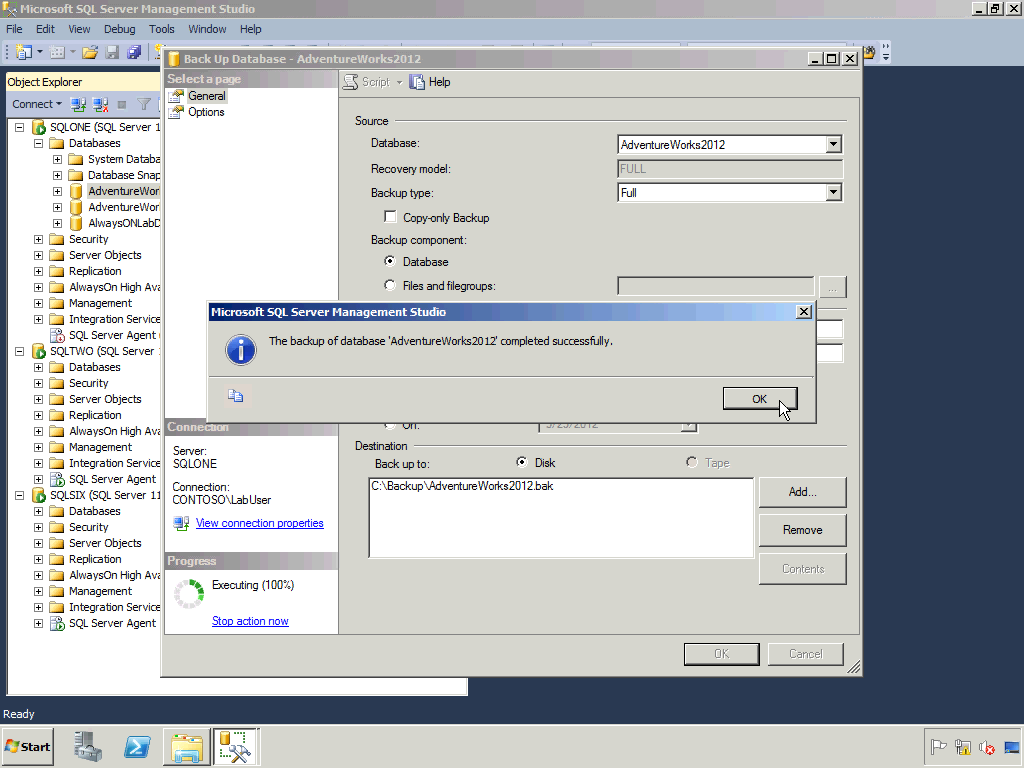
Task: Click the toolbar overflow options arrow
Action: coord(886,52)
